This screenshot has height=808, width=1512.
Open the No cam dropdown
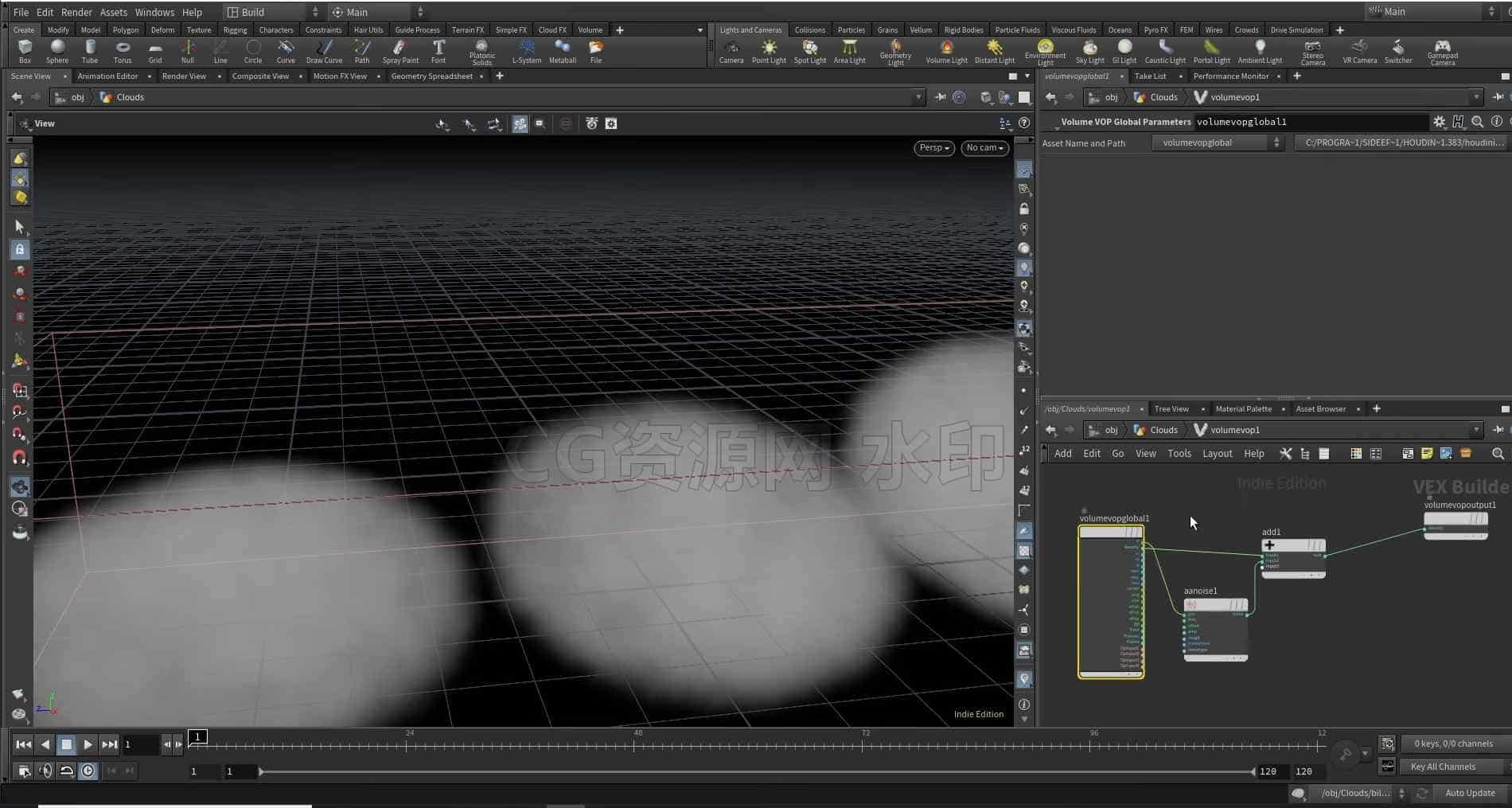pos(984,147)
